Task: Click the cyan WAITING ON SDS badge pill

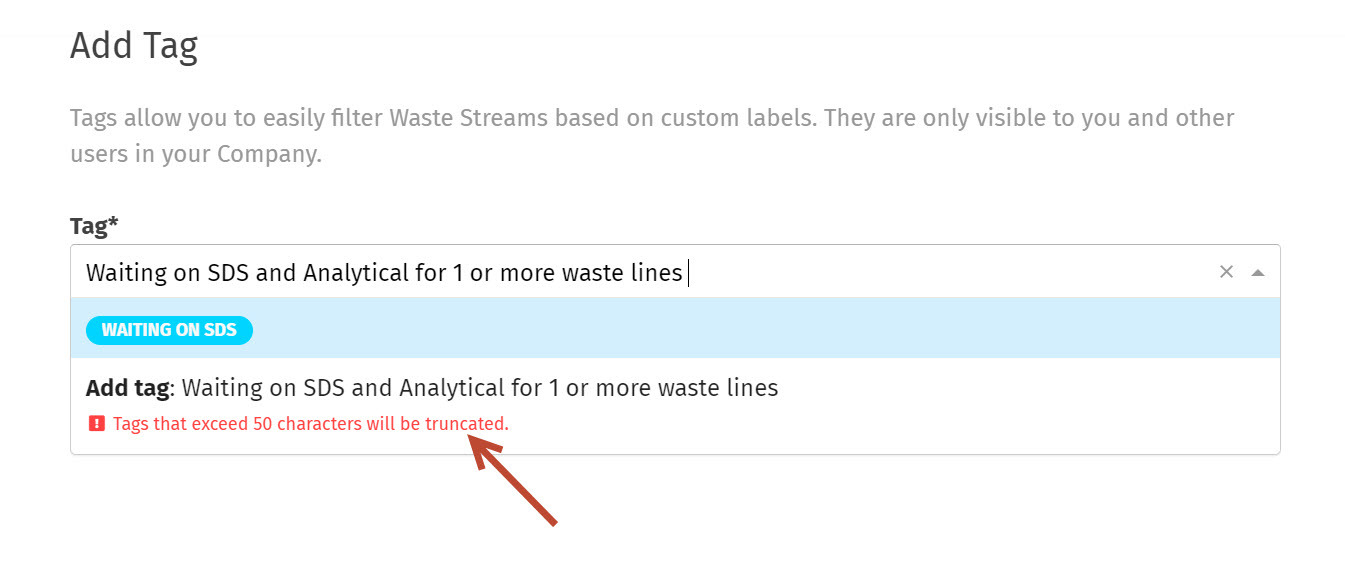Action: [x=169, y=330]
